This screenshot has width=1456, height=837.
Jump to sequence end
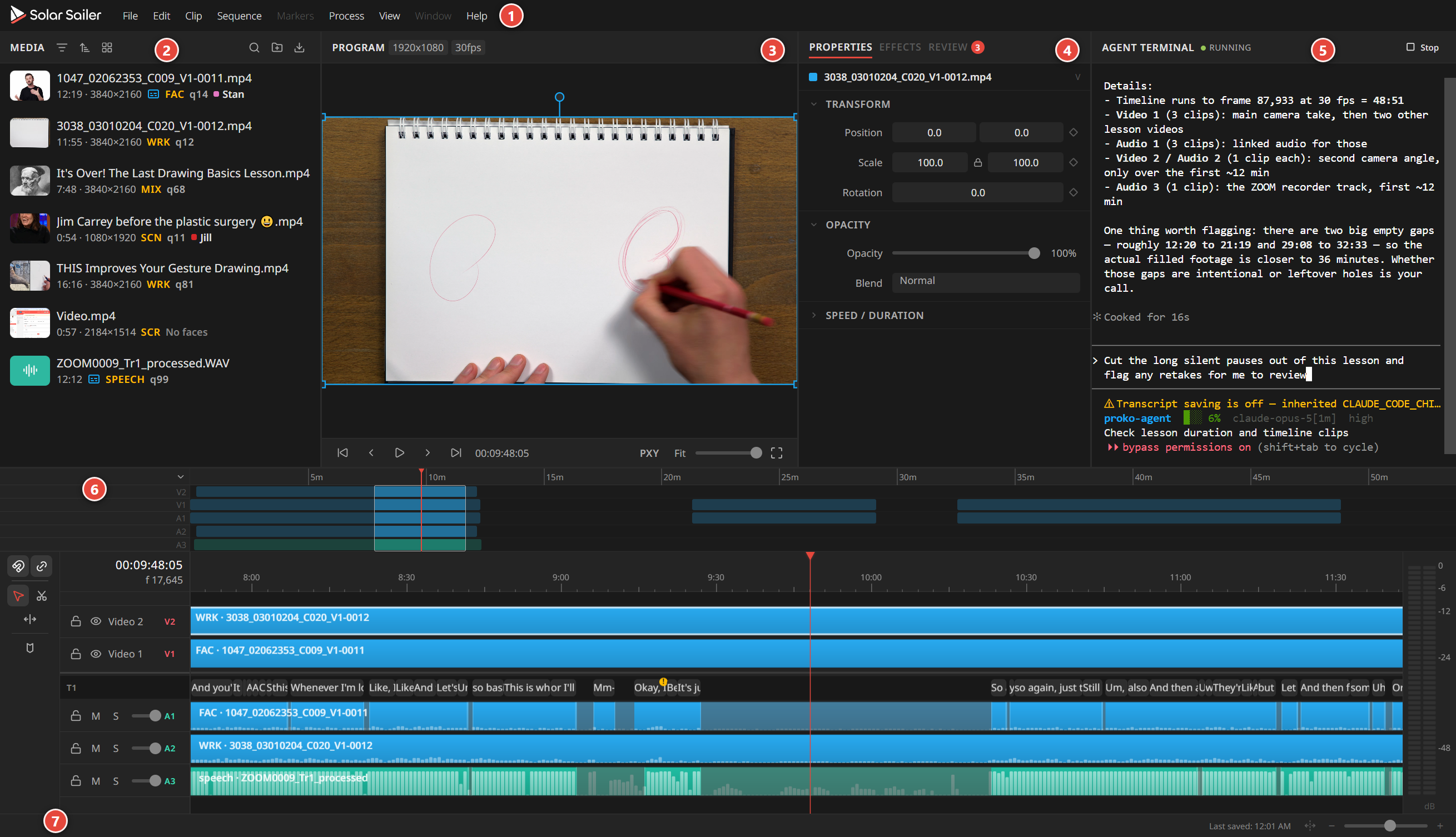tap(456, 453)
